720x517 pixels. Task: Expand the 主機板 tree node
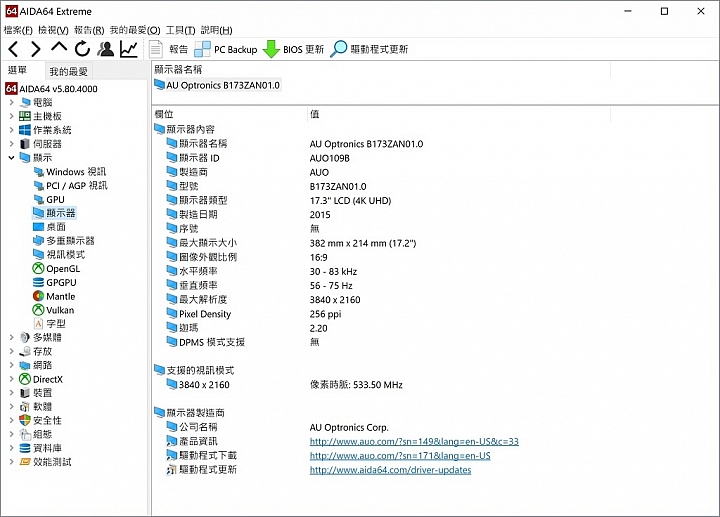pyautogui.click(x=11, y=116)
